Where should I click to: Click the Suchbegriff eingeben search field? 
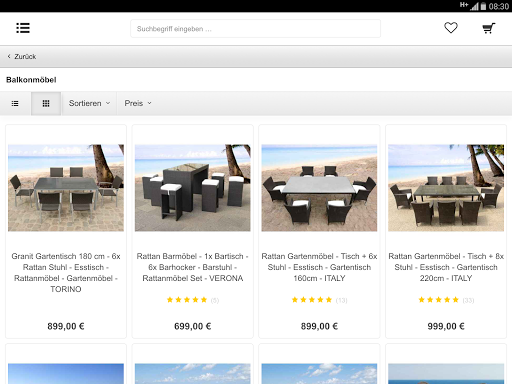pos(255,29)
